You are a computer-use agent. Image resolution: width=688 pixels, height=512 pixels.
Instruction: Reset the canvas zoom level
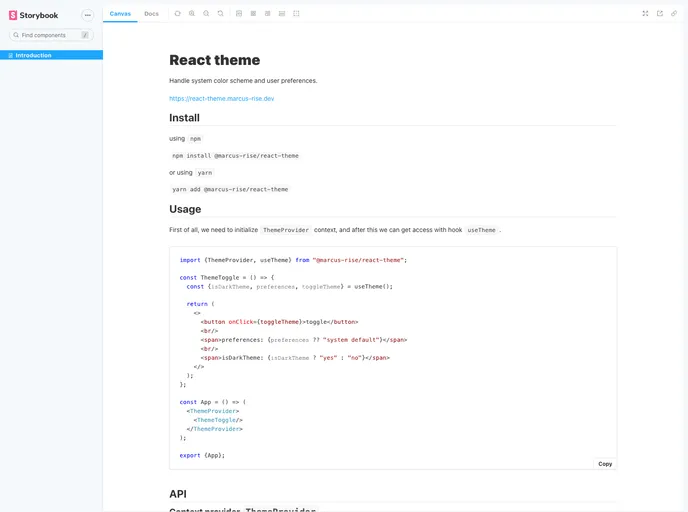pyautogui.click(x=220, y=14)
